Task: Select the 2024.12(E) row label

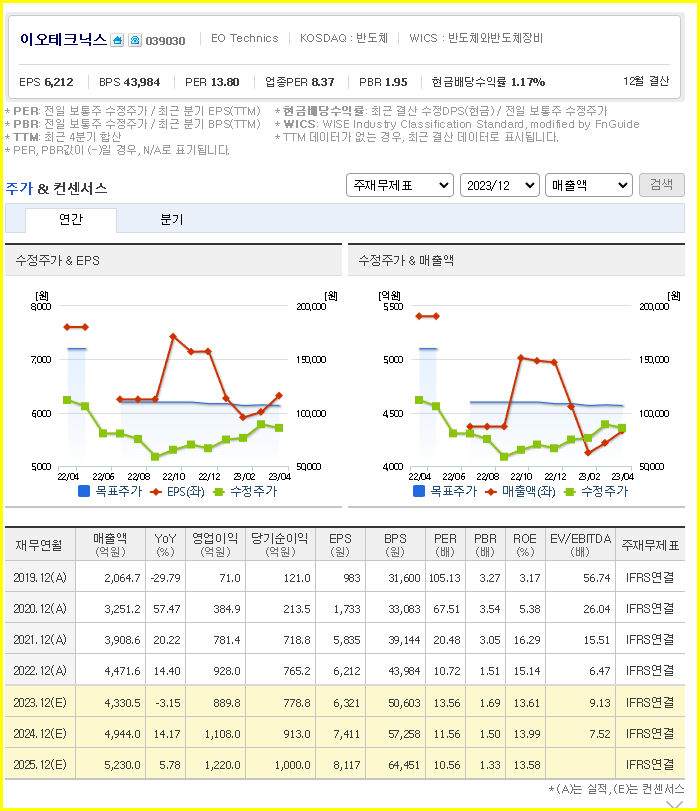Action: pos(40,734)
